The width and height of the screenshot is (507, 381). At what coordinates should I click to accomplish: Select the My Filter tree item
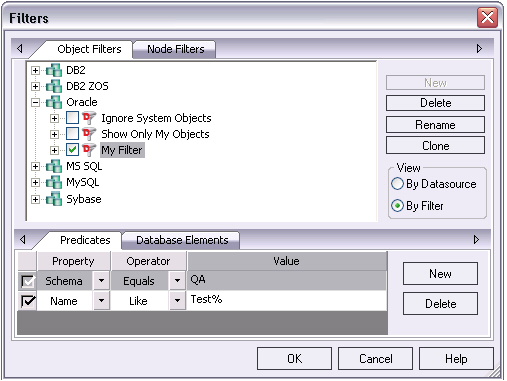[122, 150]
